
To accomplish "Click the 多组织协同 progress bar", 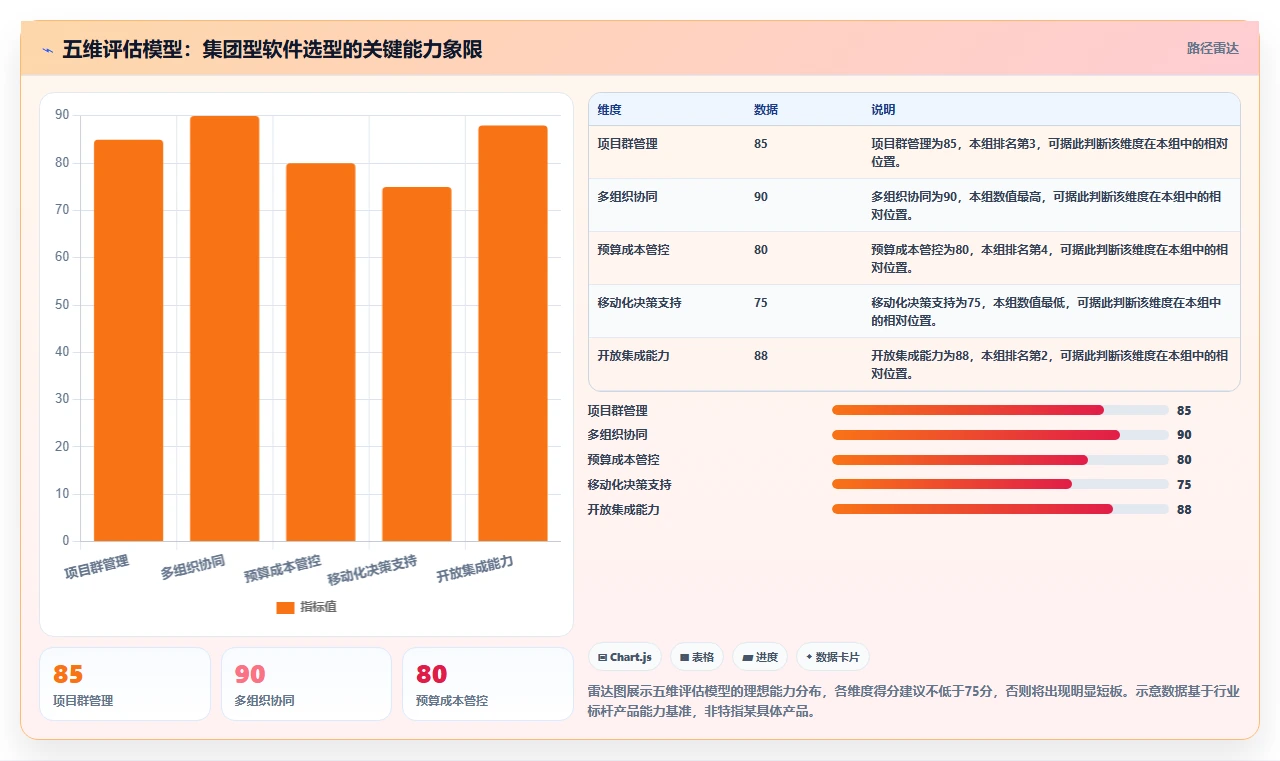I will [x=1000, y=435].
